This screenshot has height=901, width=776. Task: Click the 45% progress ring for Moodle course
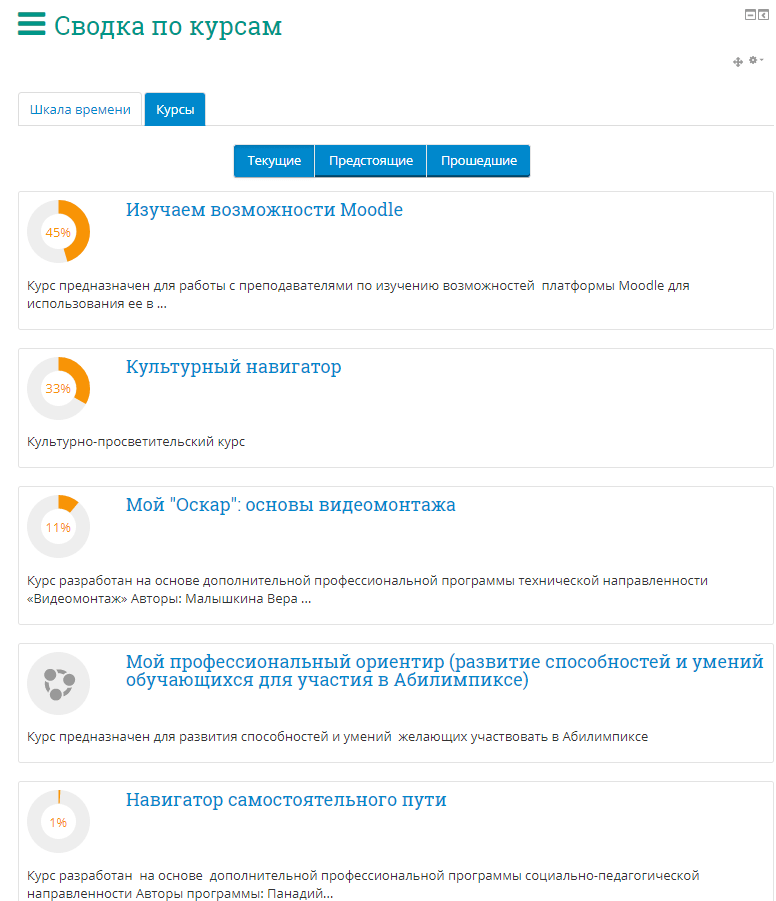pos(58,232)
